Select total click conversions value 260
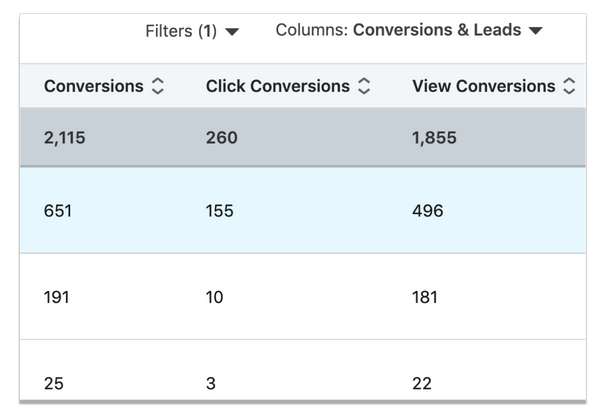This screenshot has width=597, height=415. (x=222, y=138)
